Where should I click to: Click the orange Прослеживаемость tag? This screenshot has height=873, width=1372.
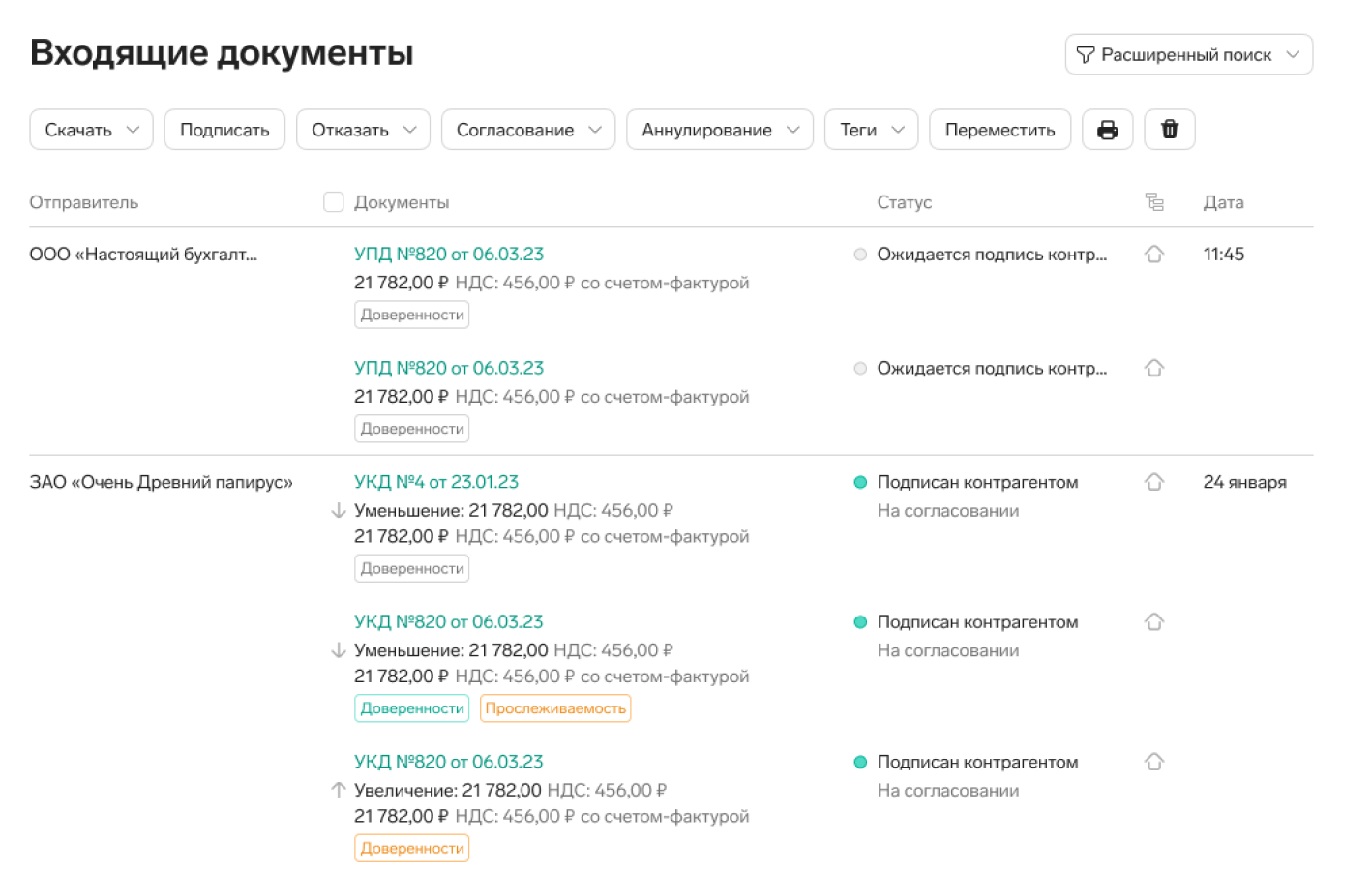pyautogui.click(x=555, y=708)
